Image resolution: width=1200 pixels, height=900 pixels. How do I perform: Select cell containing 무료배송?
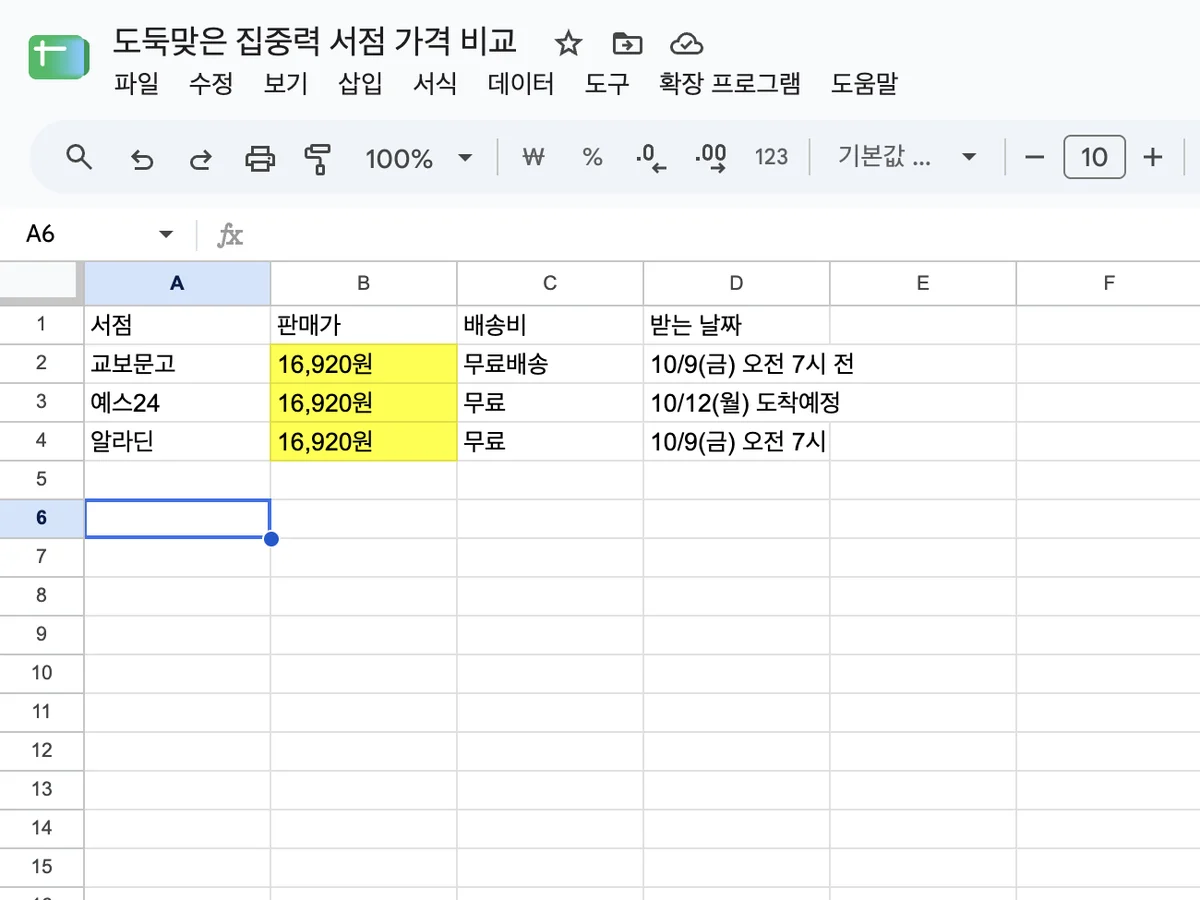click(550, 363)
